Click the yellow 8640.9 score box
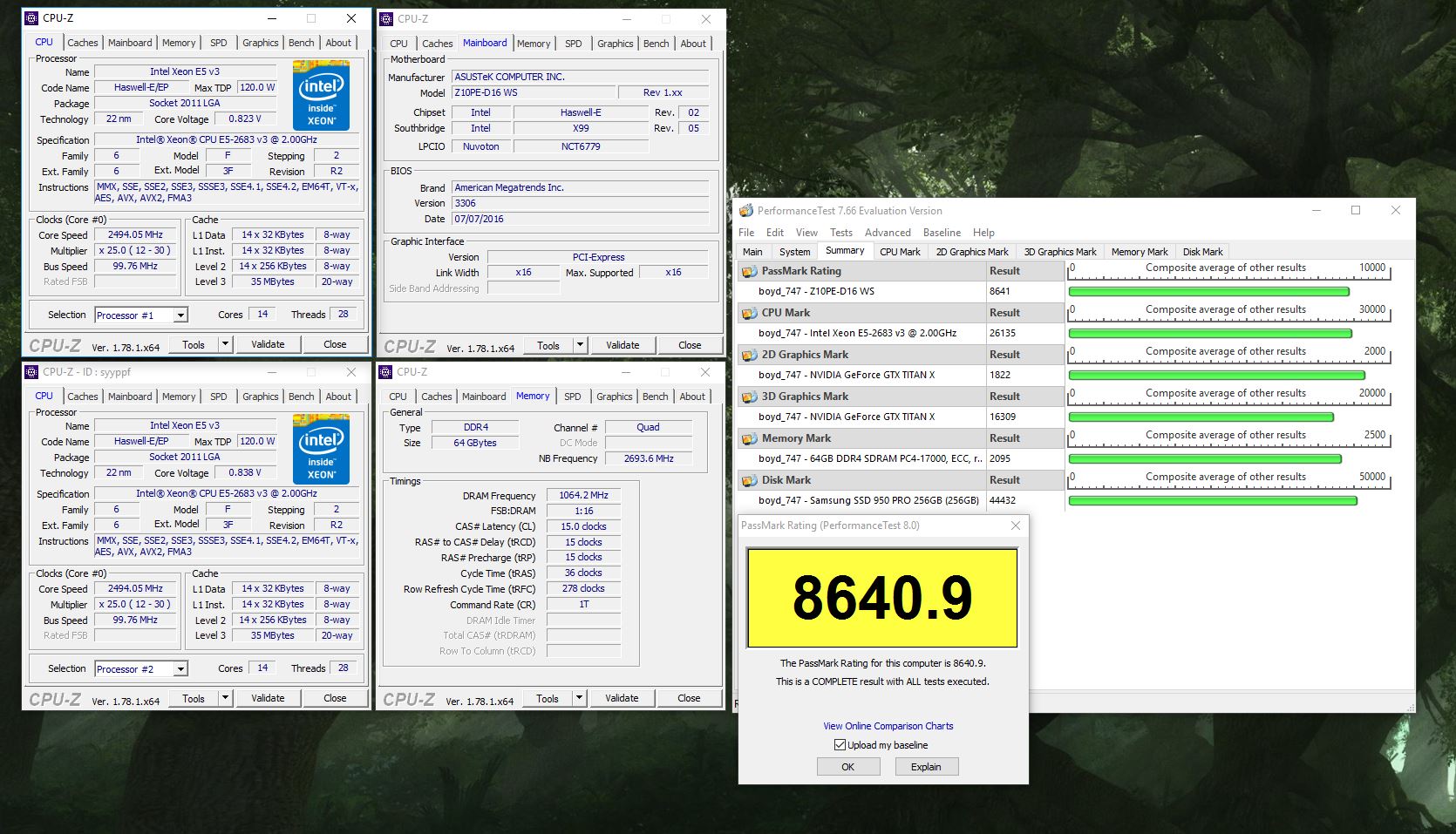1456x834 pixels. click(x=881, y=598)
